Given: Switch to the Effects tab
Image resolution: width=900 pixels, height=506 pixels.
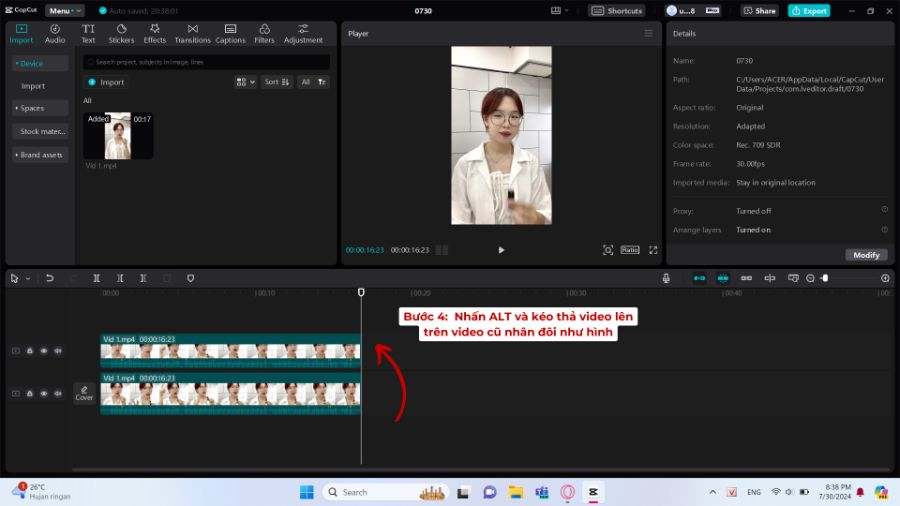Looking at the screenshot, I should click(x=154, y=34).
